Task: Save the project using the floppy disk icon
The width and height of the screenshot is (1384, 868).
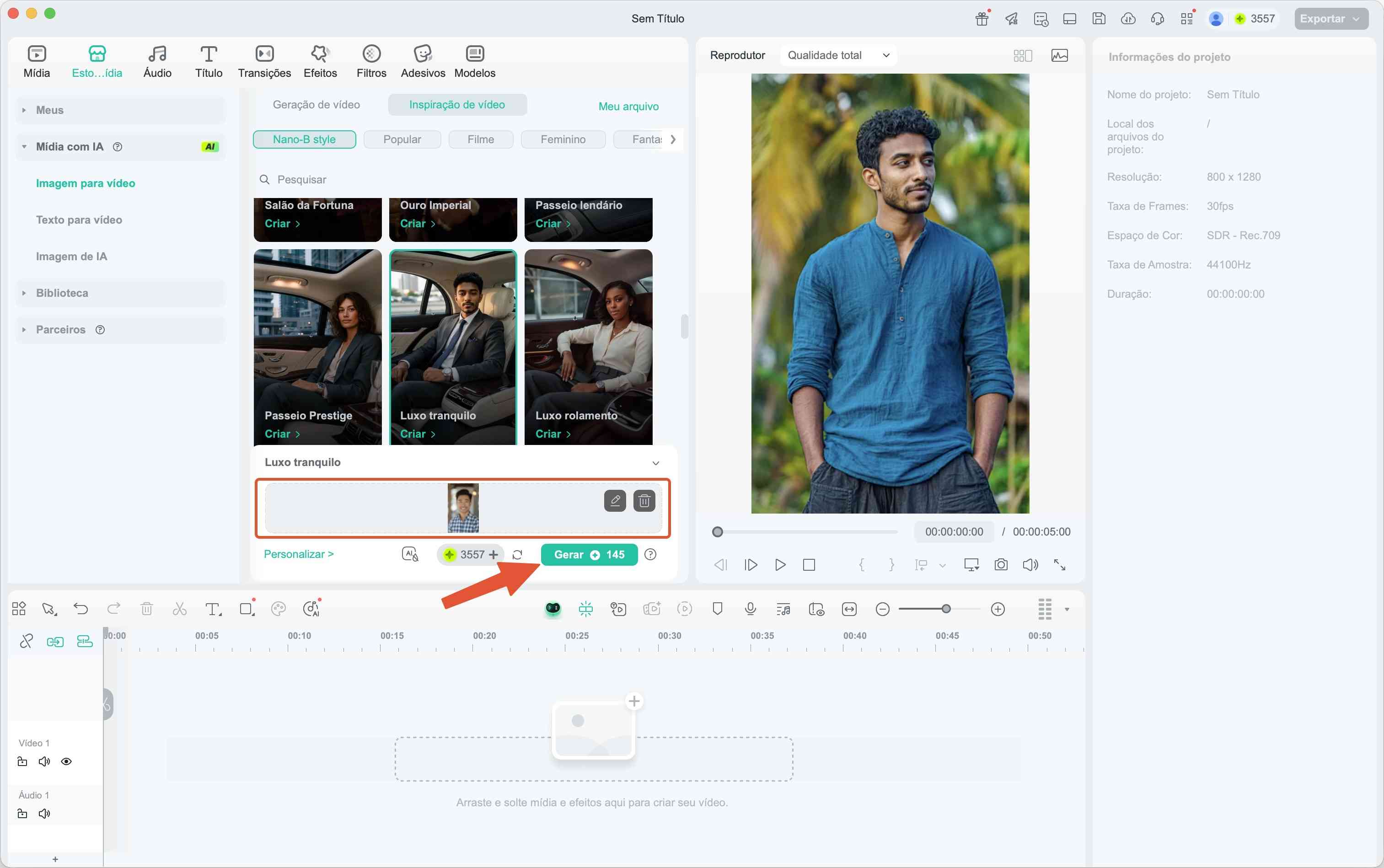Action: click(1098, 18)
